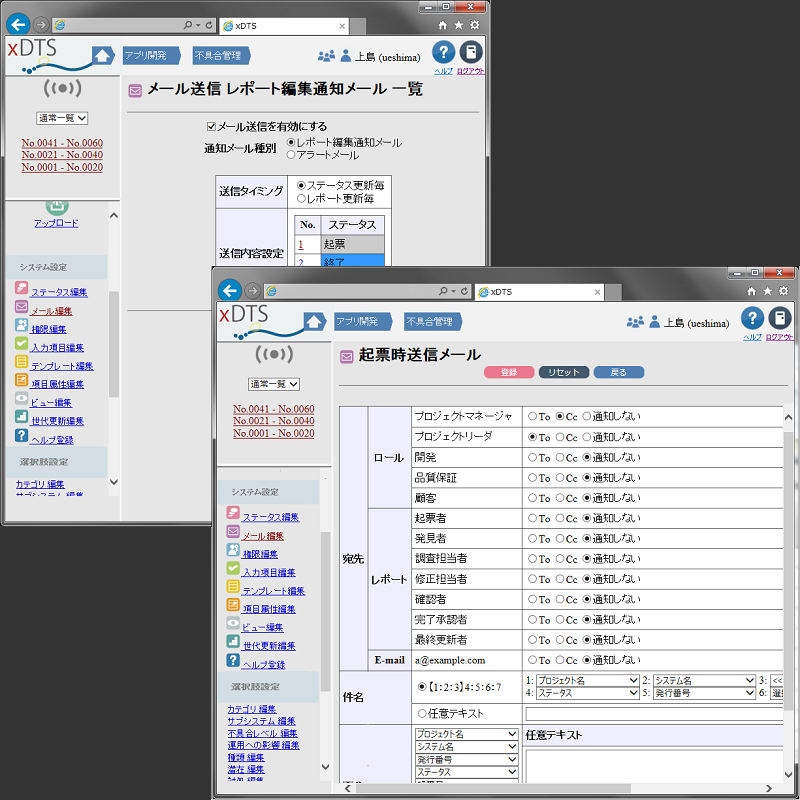Click the home icon in the front window
Viewport: 800px width, 800px height.
point(315,322)
